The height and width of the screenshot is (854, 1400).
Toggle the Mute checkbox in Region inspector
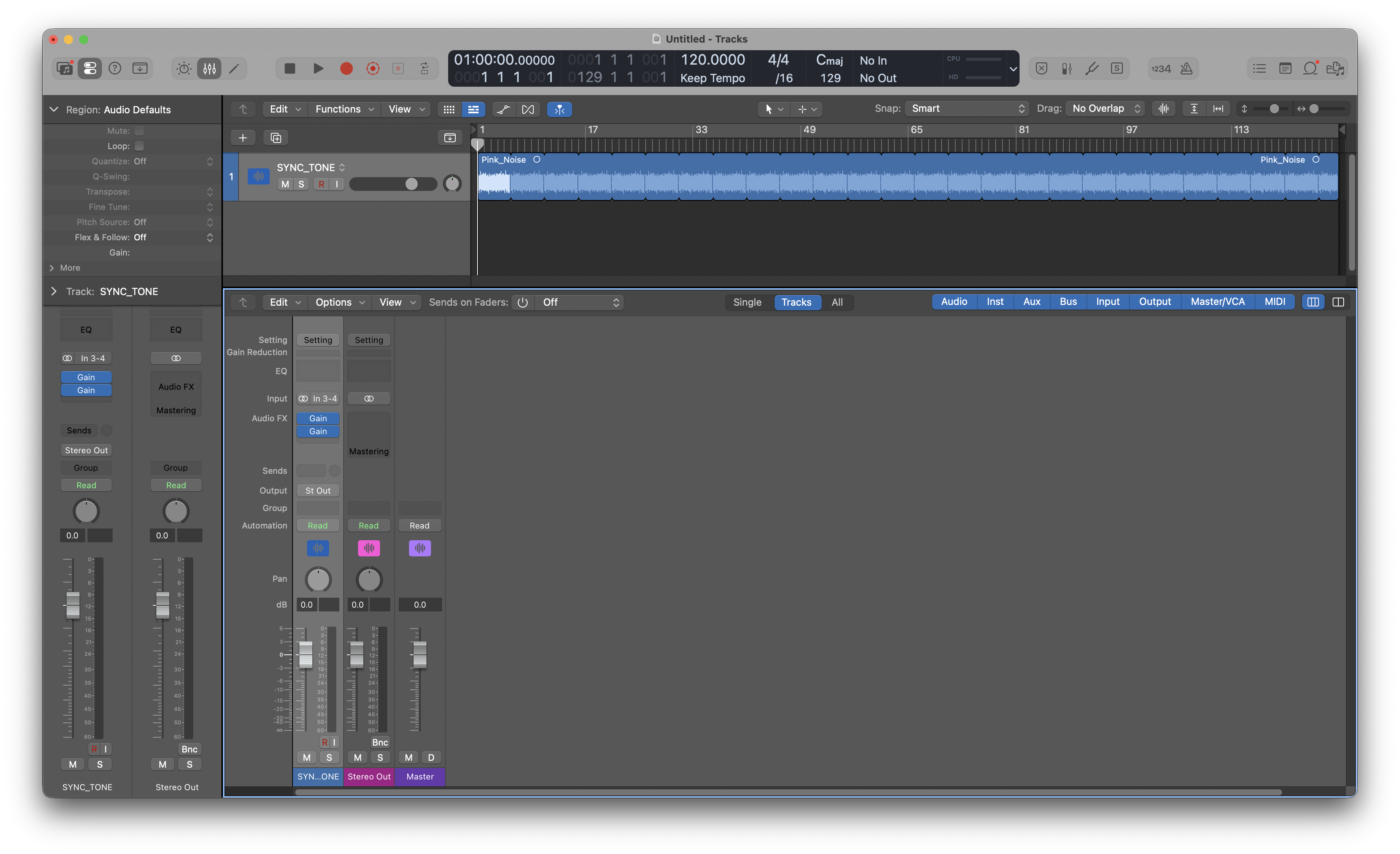[x=139, y=131]
